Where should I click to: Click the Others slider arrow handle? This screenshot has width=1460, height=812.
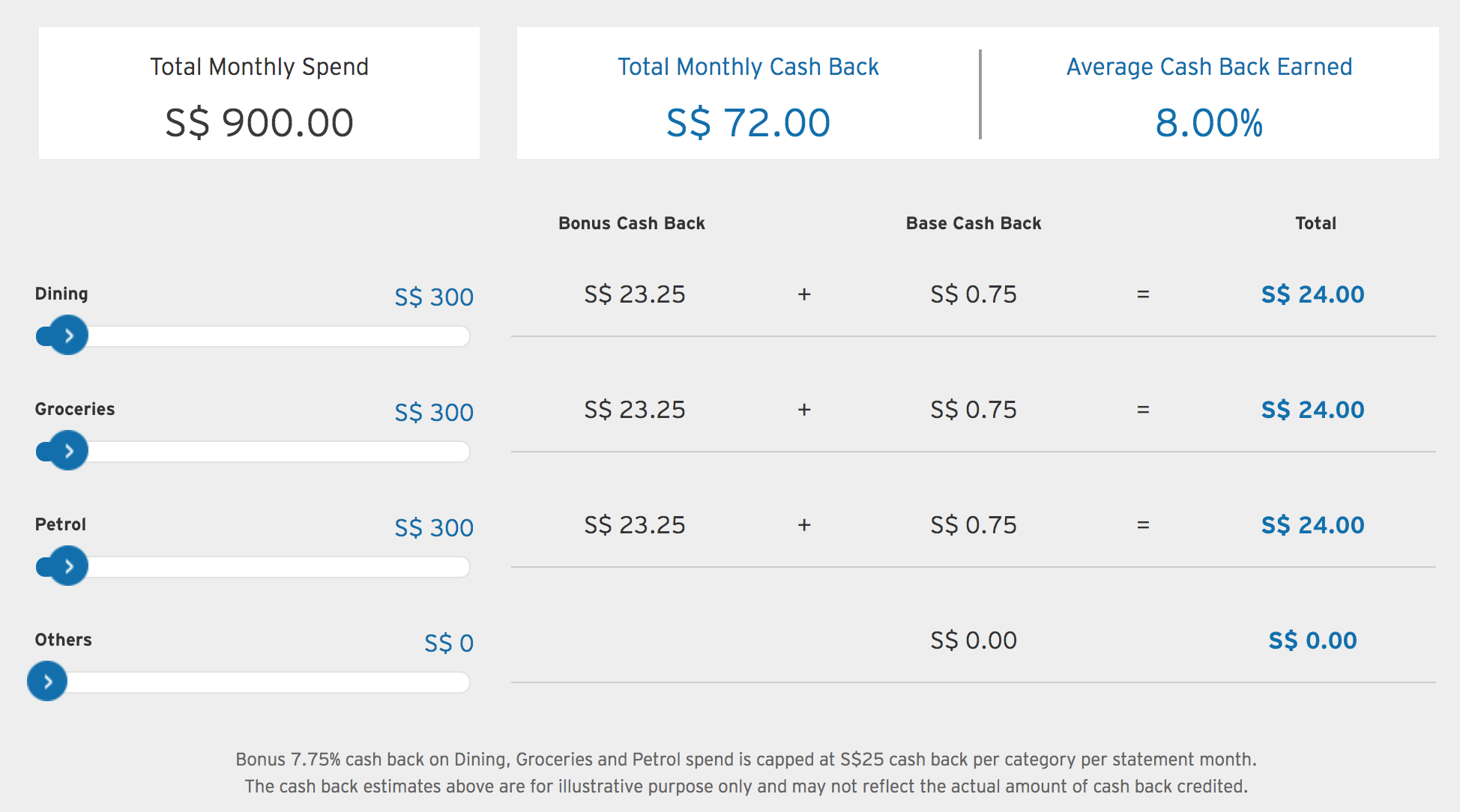pos(47,682)
